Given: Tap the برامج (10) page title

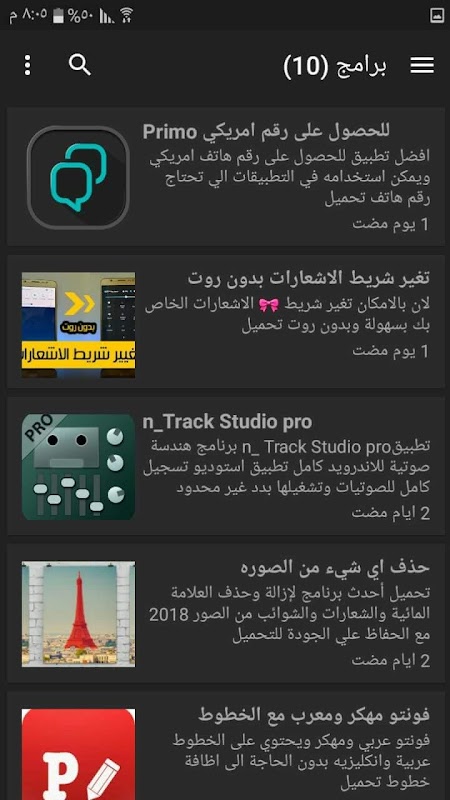Looking at the screenshot, I should click(x=335, y=66).
